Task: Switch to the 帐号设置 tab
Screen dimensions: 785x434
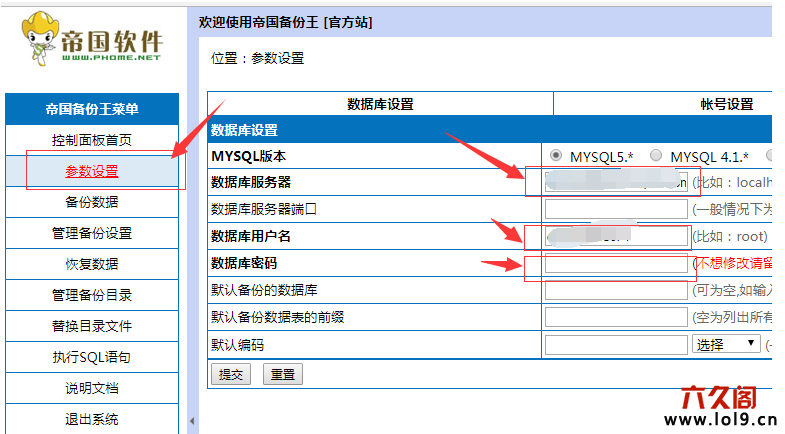Action: pyautogui.click(x=725, y=104)
